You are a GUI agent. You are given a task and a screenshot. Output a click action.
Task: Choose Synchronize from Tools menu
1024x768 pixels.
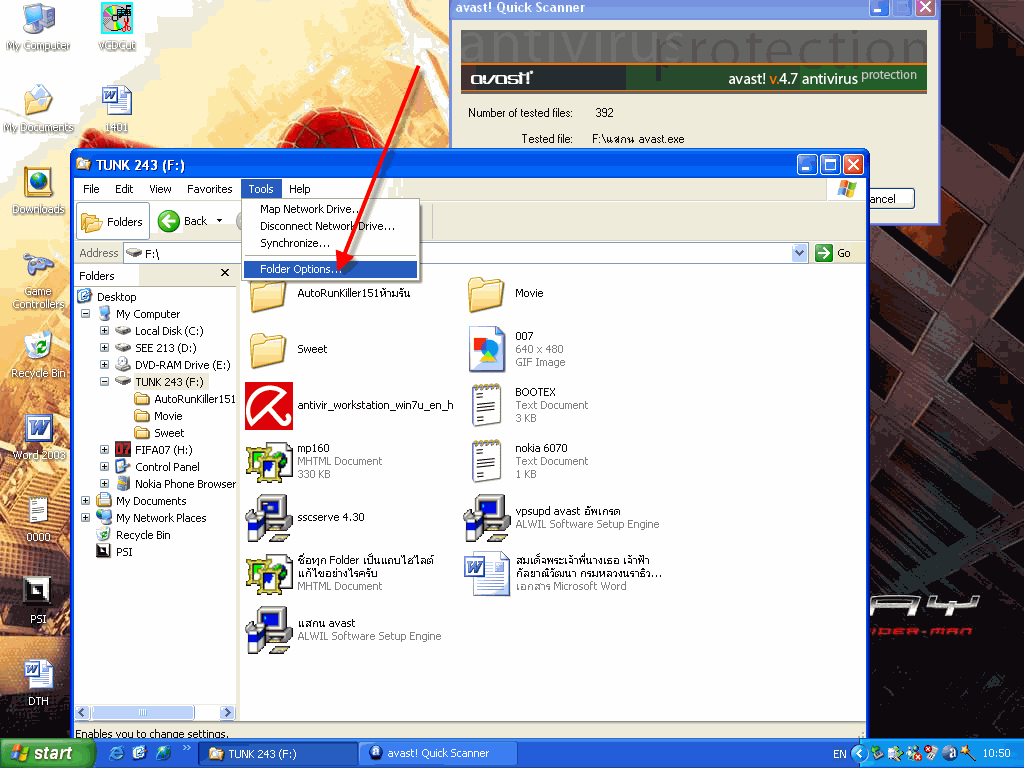coord(330,243)
